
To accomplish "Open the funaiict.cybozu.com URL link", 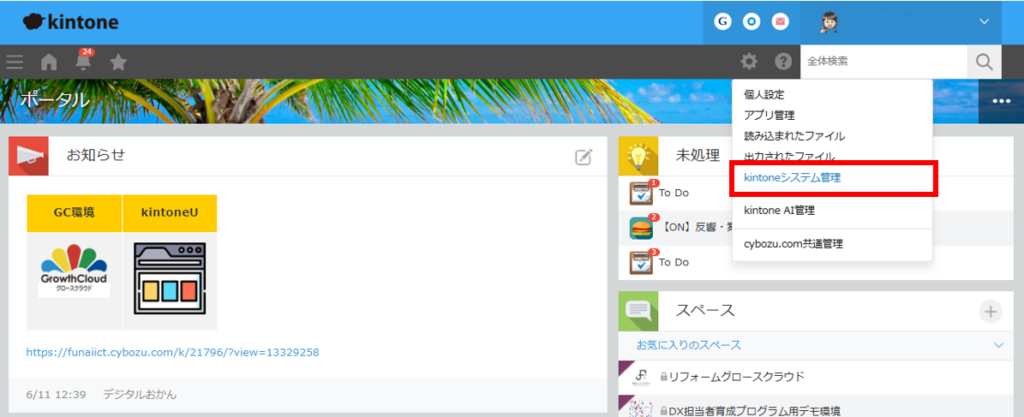I will point(172,353).
